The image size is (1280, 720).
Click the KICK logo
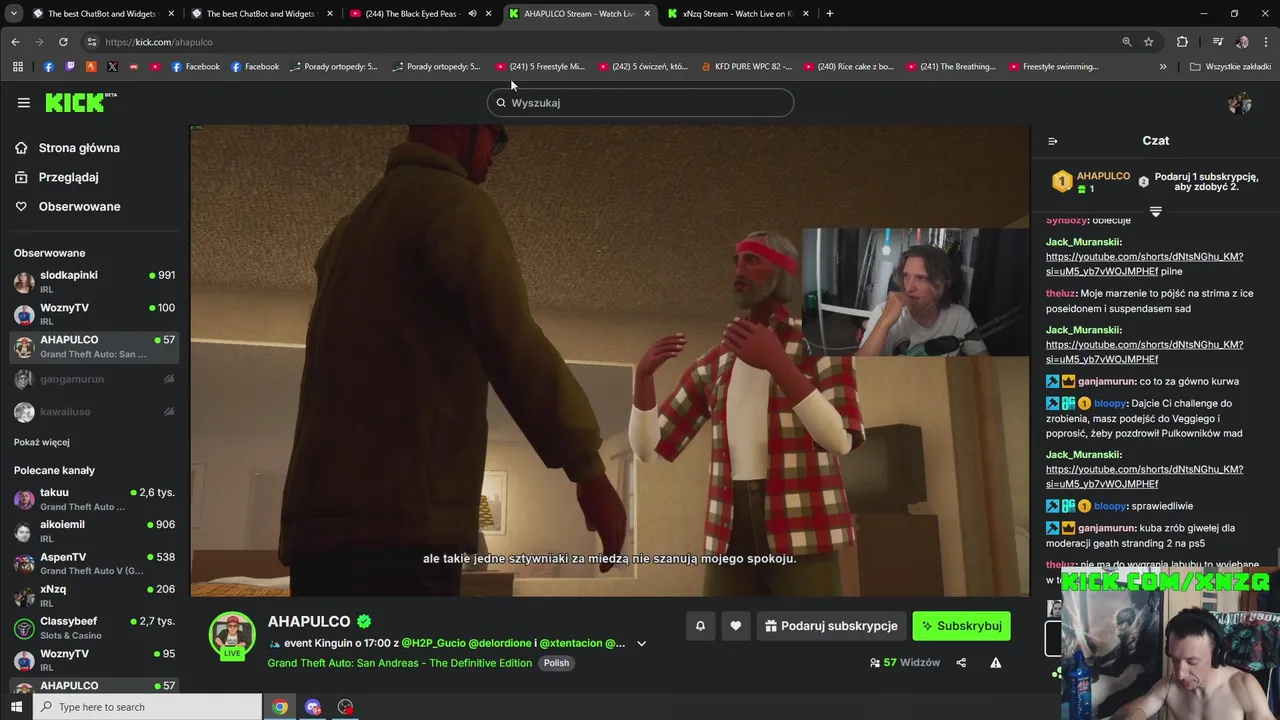(81, 102)
